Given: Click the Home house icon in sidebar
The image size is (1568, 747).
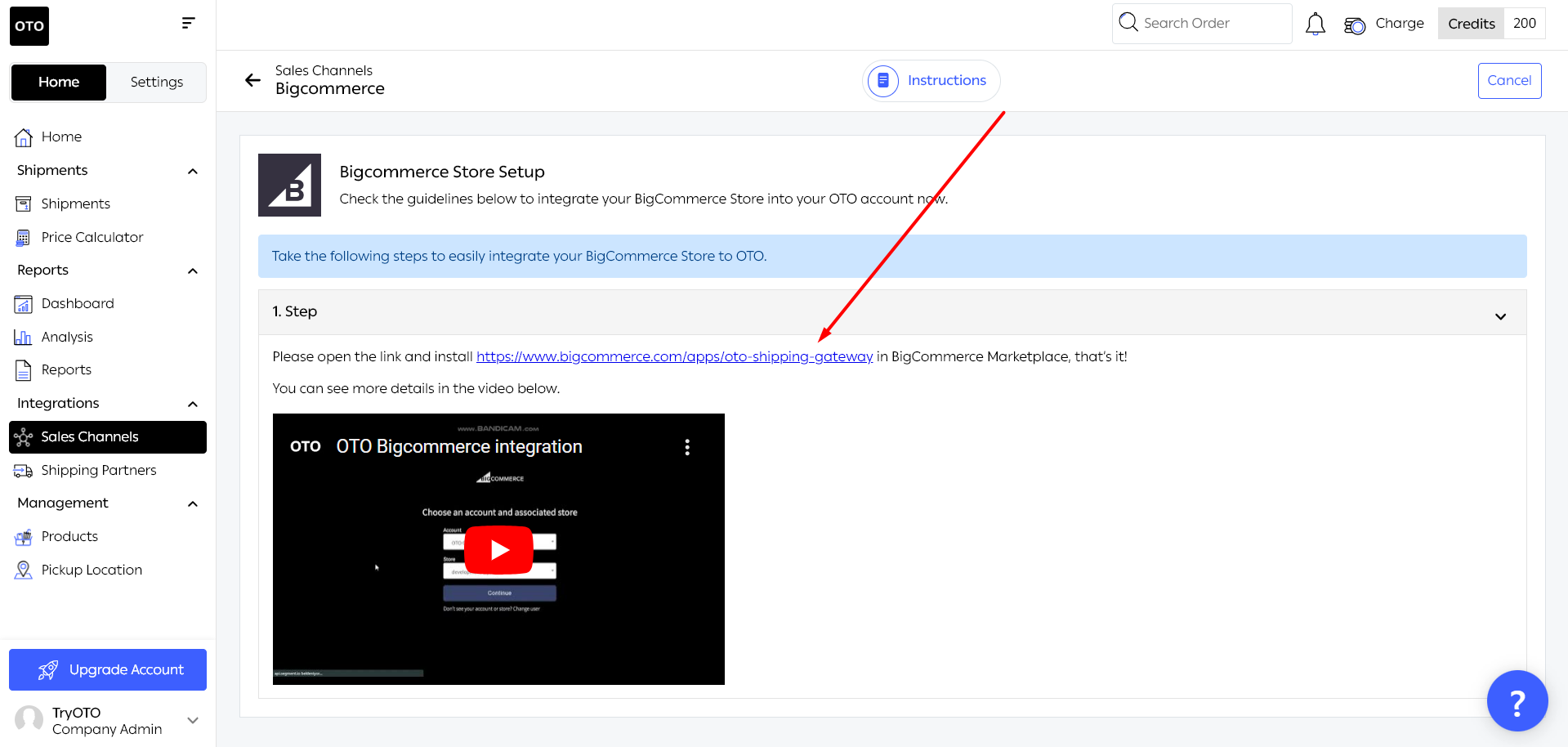Looking at the screenshot, I should (24, 137).
